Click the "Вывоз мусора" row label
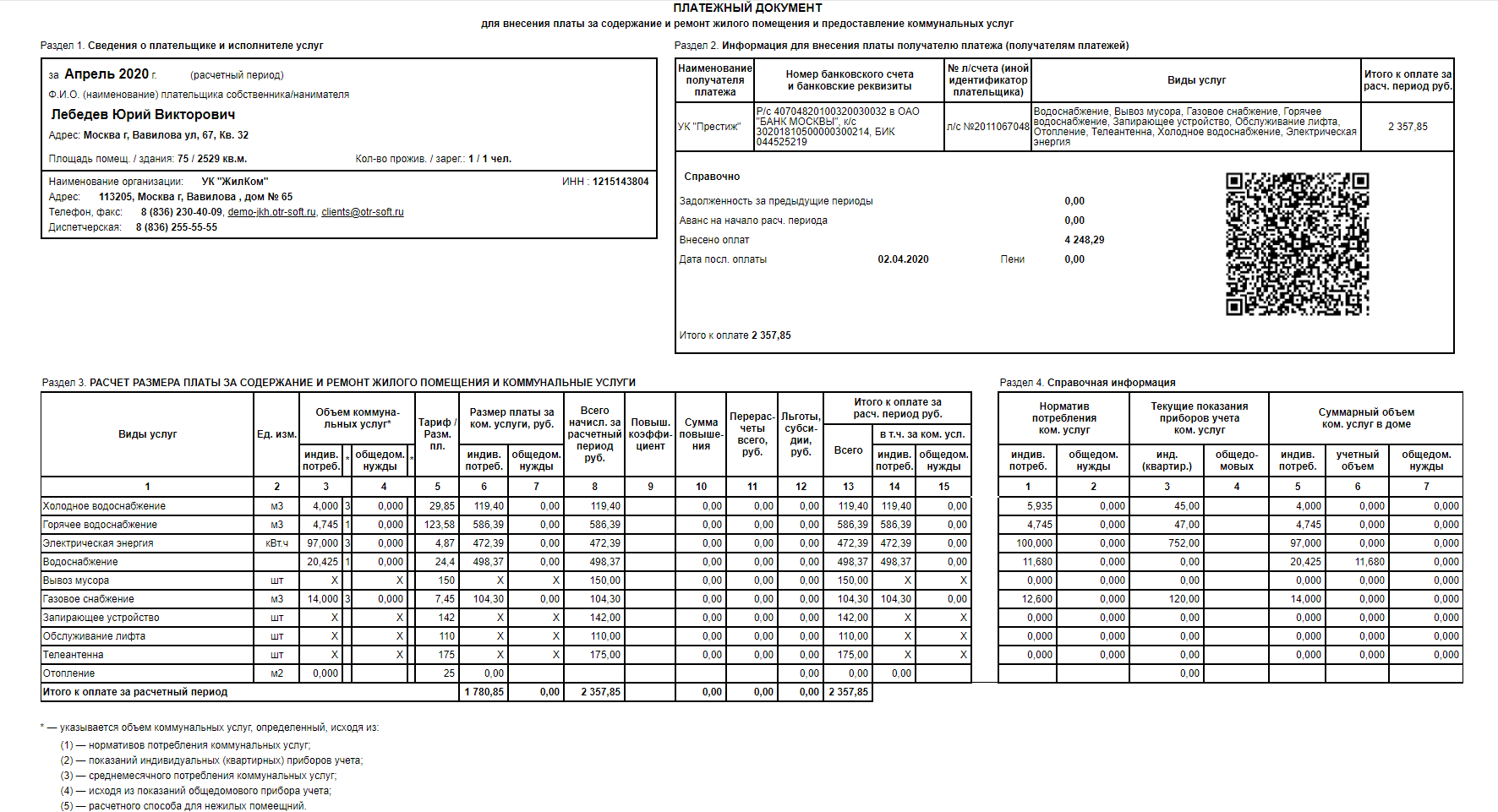 [x=76, y=580]
